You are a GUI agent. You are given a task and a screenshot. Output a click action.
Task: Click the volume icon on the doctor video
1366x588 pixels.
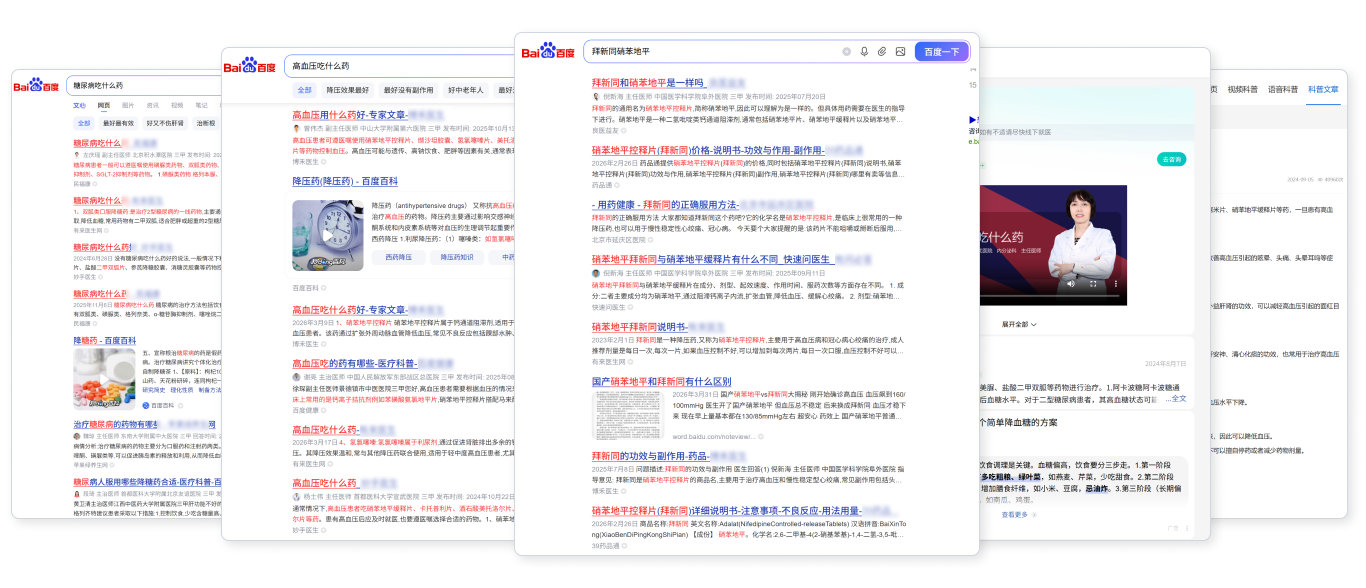point(1069,284)
